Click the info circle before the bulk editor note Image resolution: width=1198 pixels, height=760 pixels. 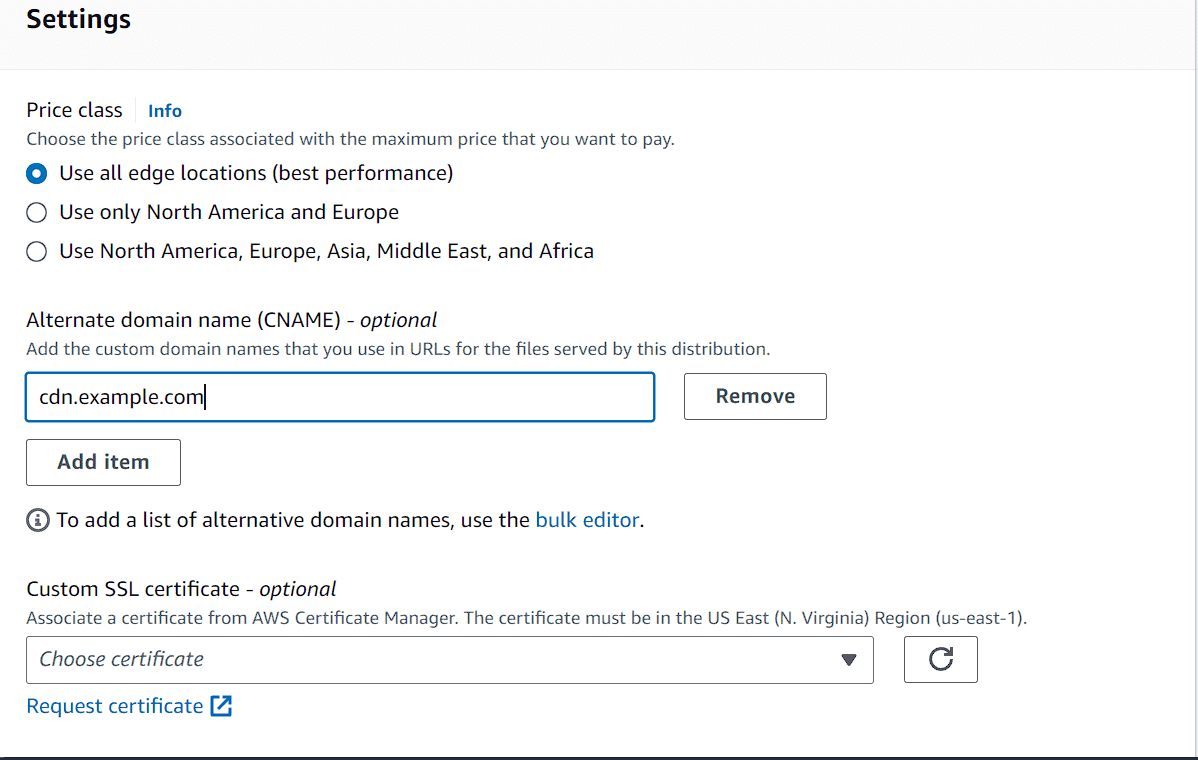[x=37, y=520]
